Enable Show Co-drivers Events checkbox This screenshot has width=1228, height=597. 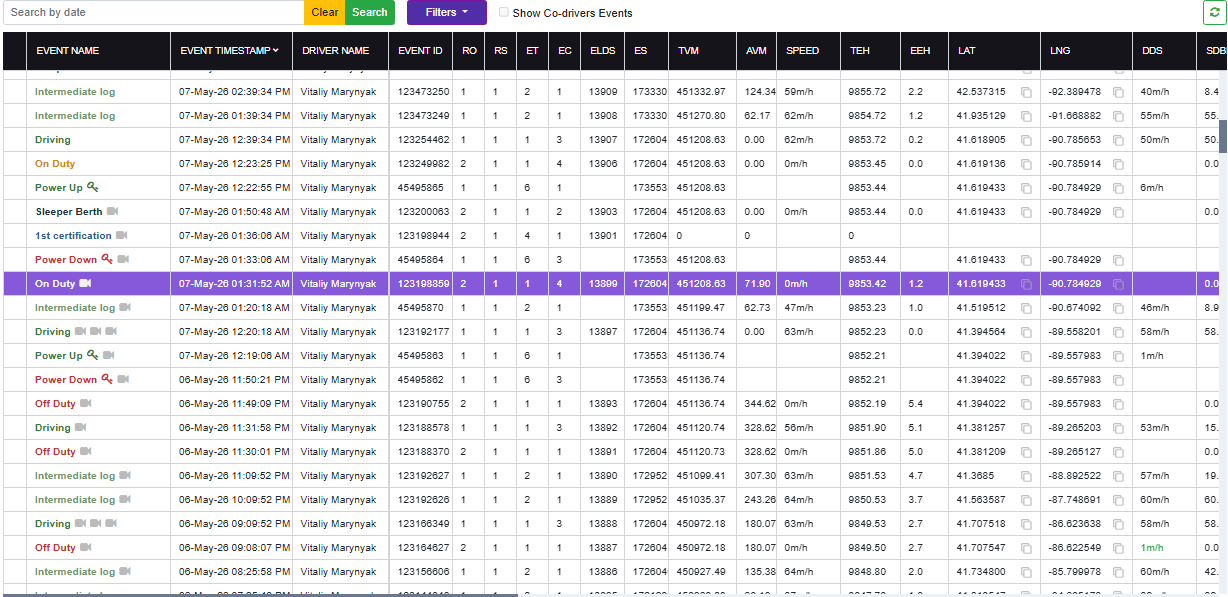pyautogui.click(x=503, y=13)
